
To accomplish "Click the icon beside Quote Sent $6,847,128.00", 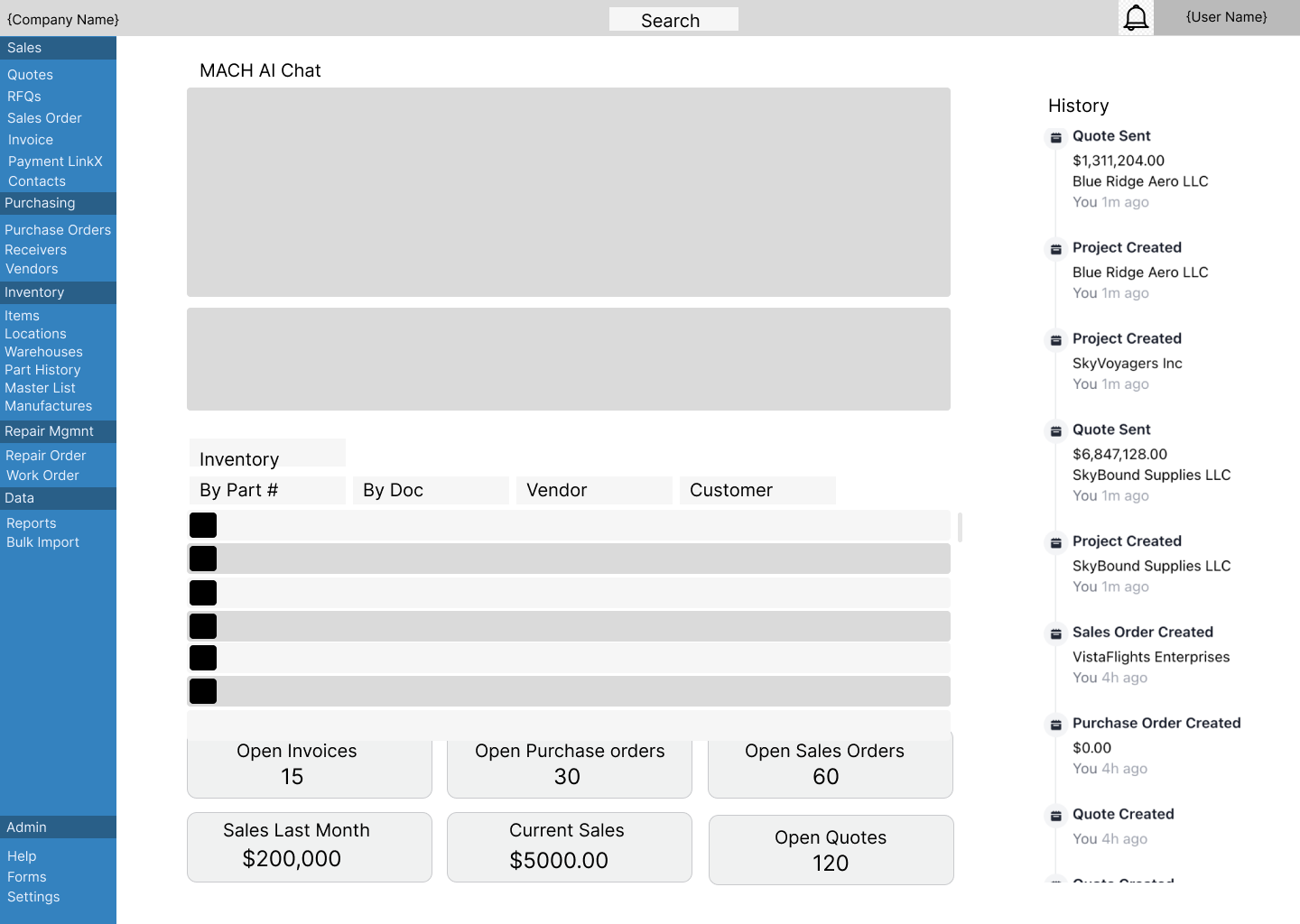I will [1055, 431].
